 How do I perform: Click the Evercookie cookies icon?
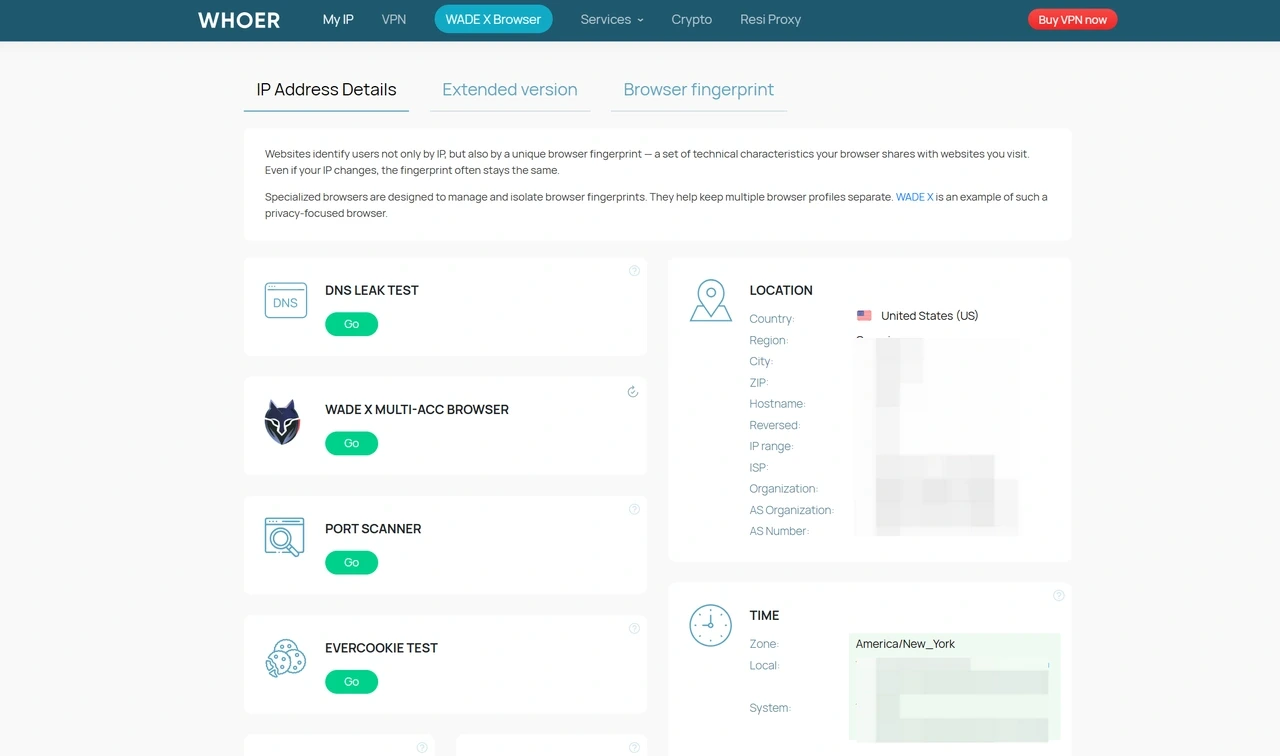(285, 659)
